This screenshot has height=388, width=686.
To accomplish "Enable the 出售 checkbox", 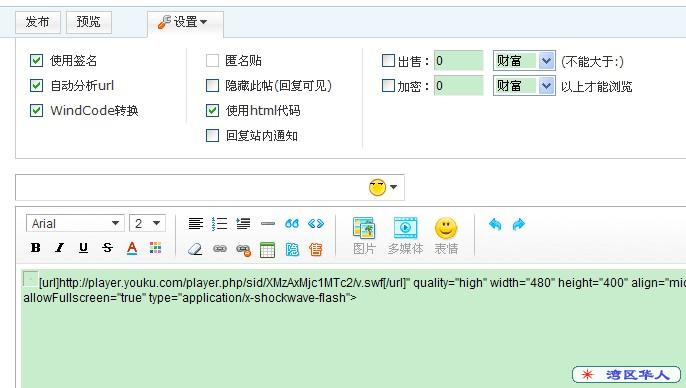I will tap(388, 60).
